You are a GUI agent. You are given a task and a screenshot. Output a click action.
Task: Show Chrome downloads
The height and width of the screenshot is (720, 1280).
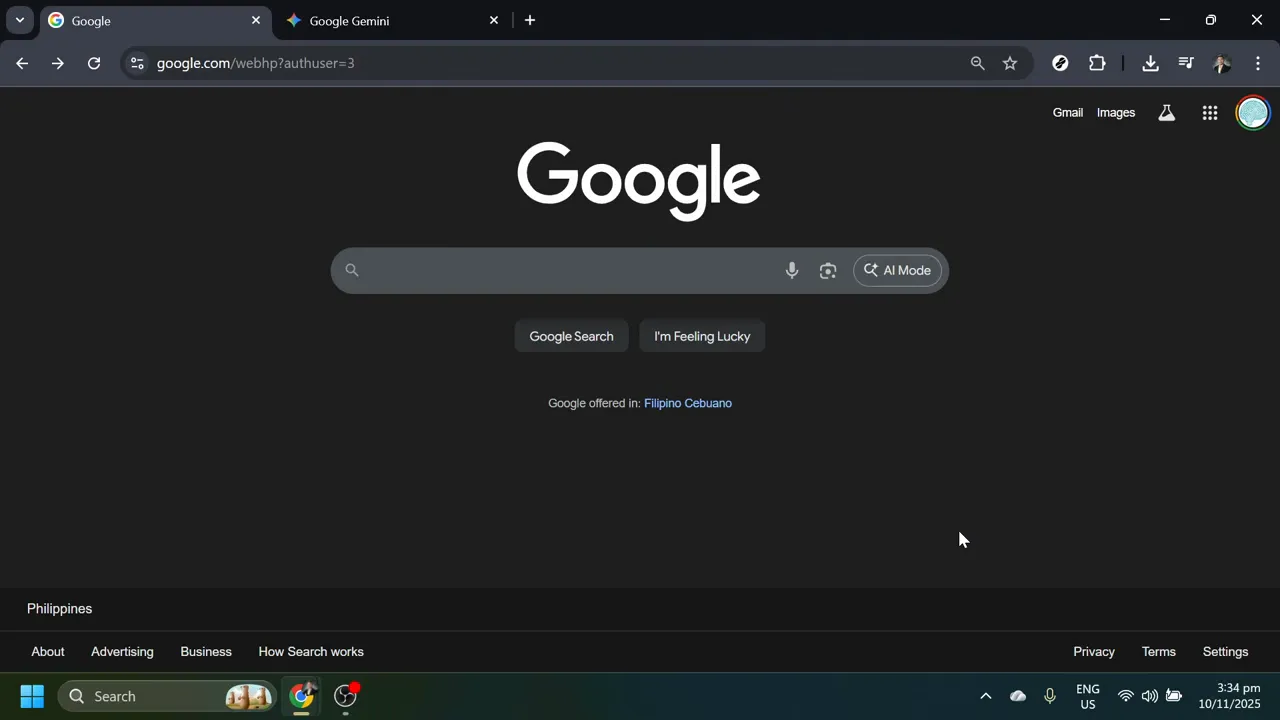coord(1150,63)
